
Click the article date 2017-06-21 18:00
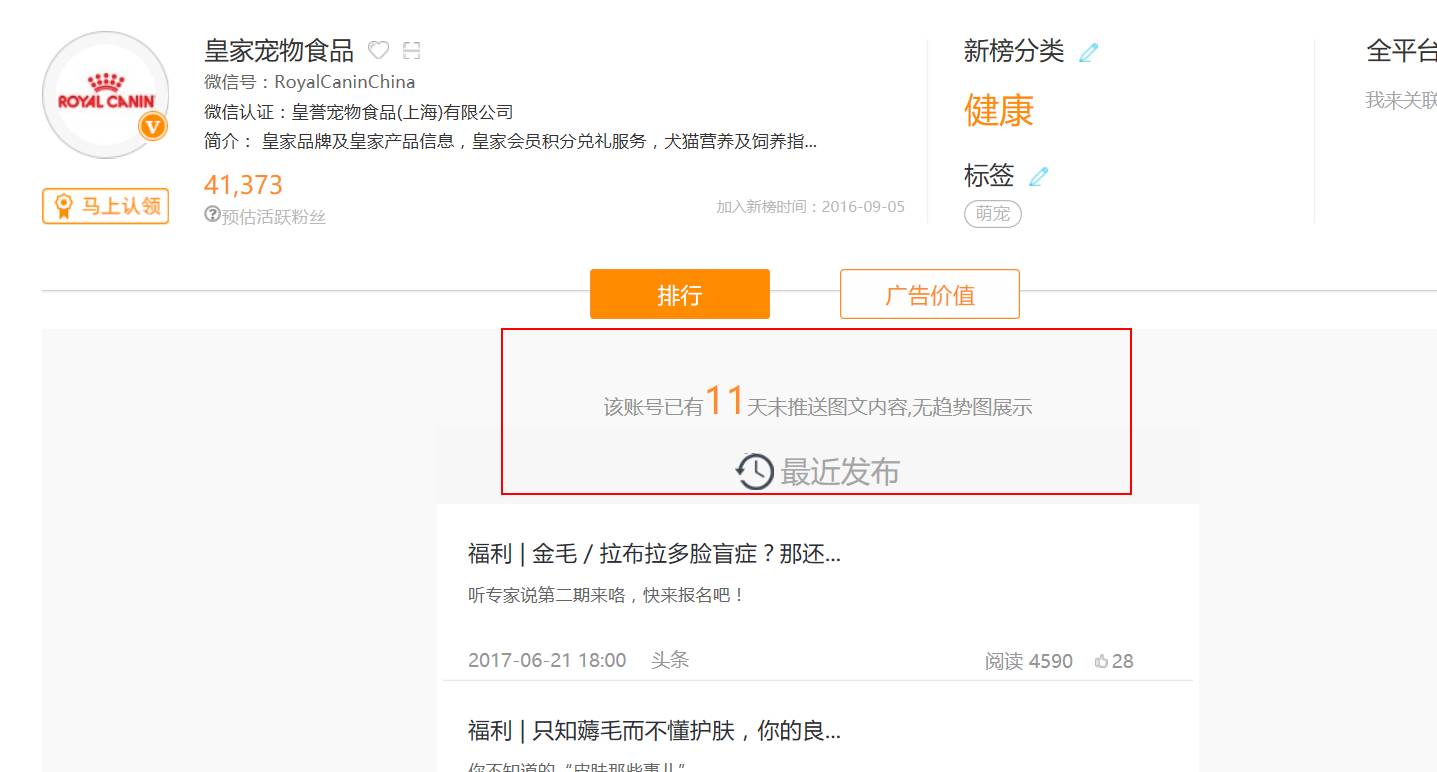(547, 660)
